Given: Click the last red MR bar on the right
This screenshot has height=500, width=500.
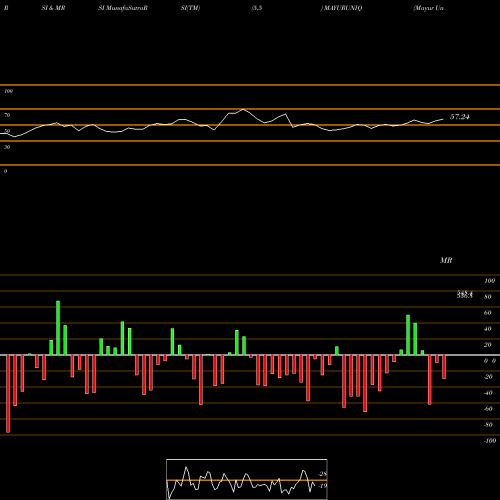Looking at the screenshot, I should pyautogui.click(x=444, y=367).
